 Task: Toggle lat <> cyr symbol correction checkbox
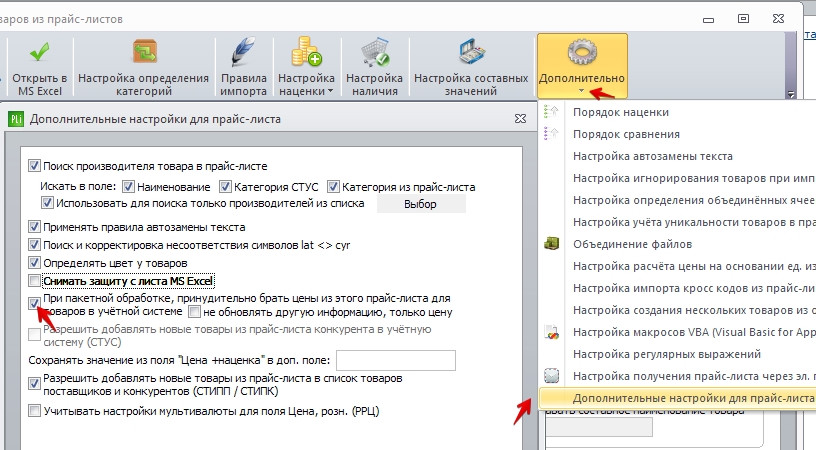pos(34,245)
